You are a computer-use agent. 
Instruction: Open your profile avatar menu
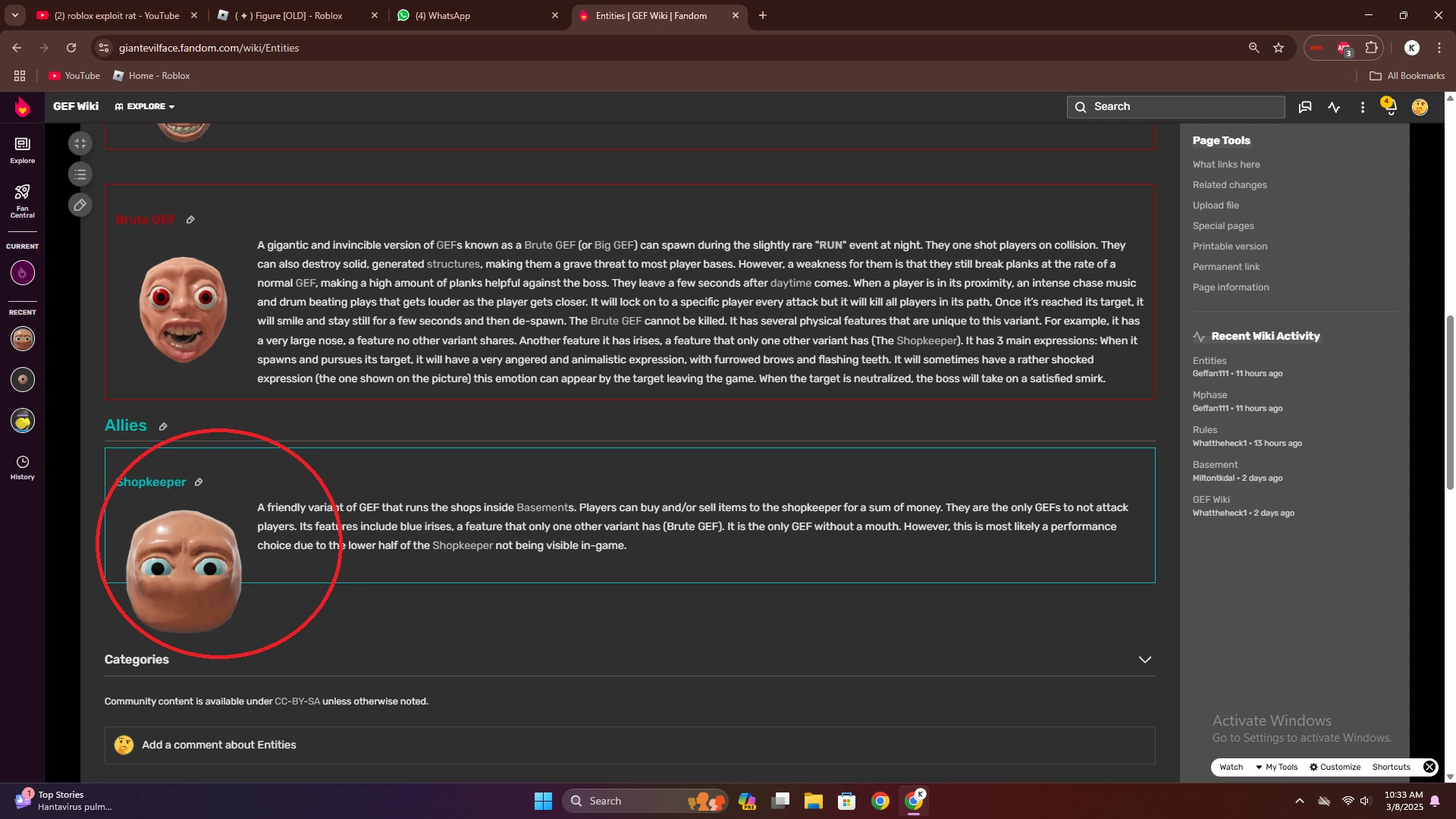coord(1419,107)
